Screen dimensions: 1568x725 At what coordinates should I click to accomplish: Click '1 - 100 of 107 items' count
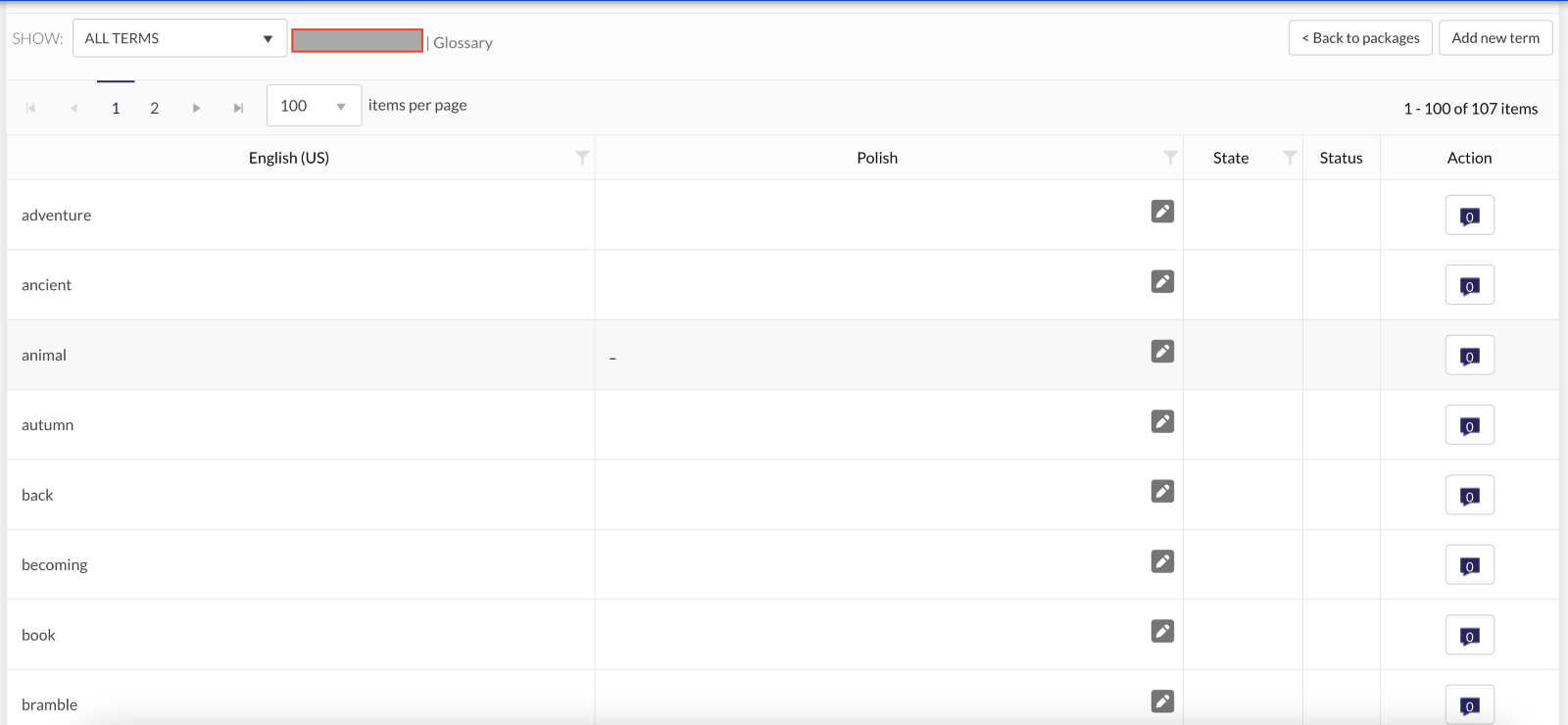click(1470, 109)
